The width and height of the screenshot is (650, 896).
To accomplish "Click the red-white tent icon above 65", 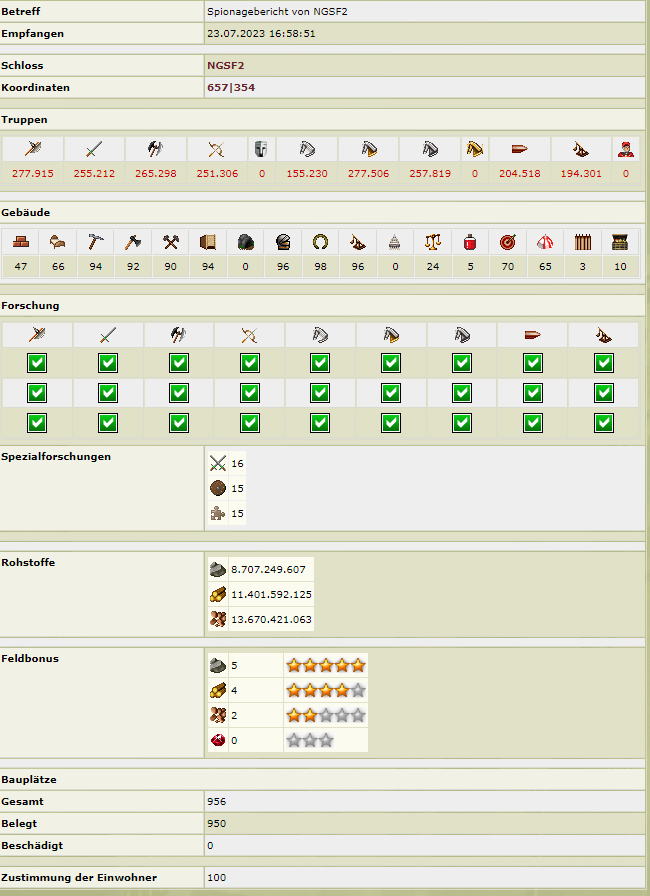I will click(x=545, y=242).
